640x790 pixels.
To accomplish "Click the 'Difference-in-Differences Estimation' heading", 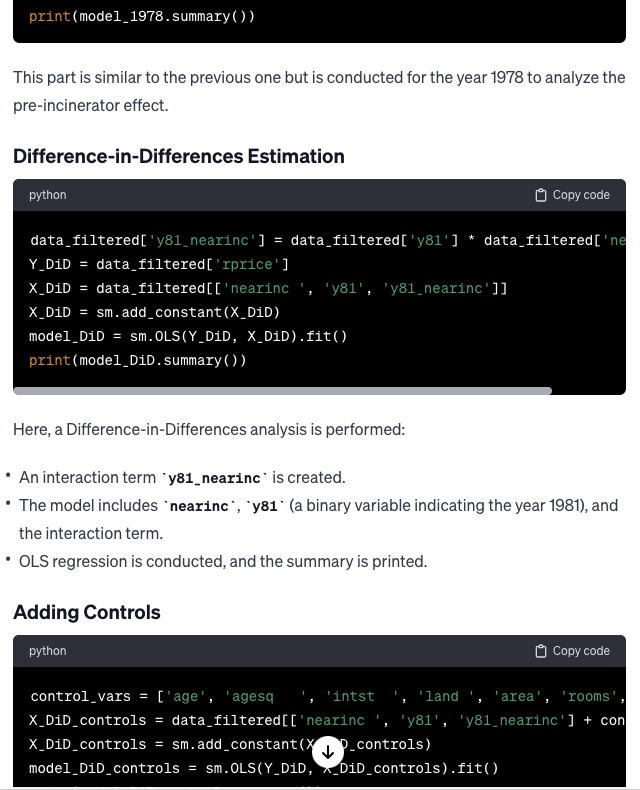I will click(179, 156).
